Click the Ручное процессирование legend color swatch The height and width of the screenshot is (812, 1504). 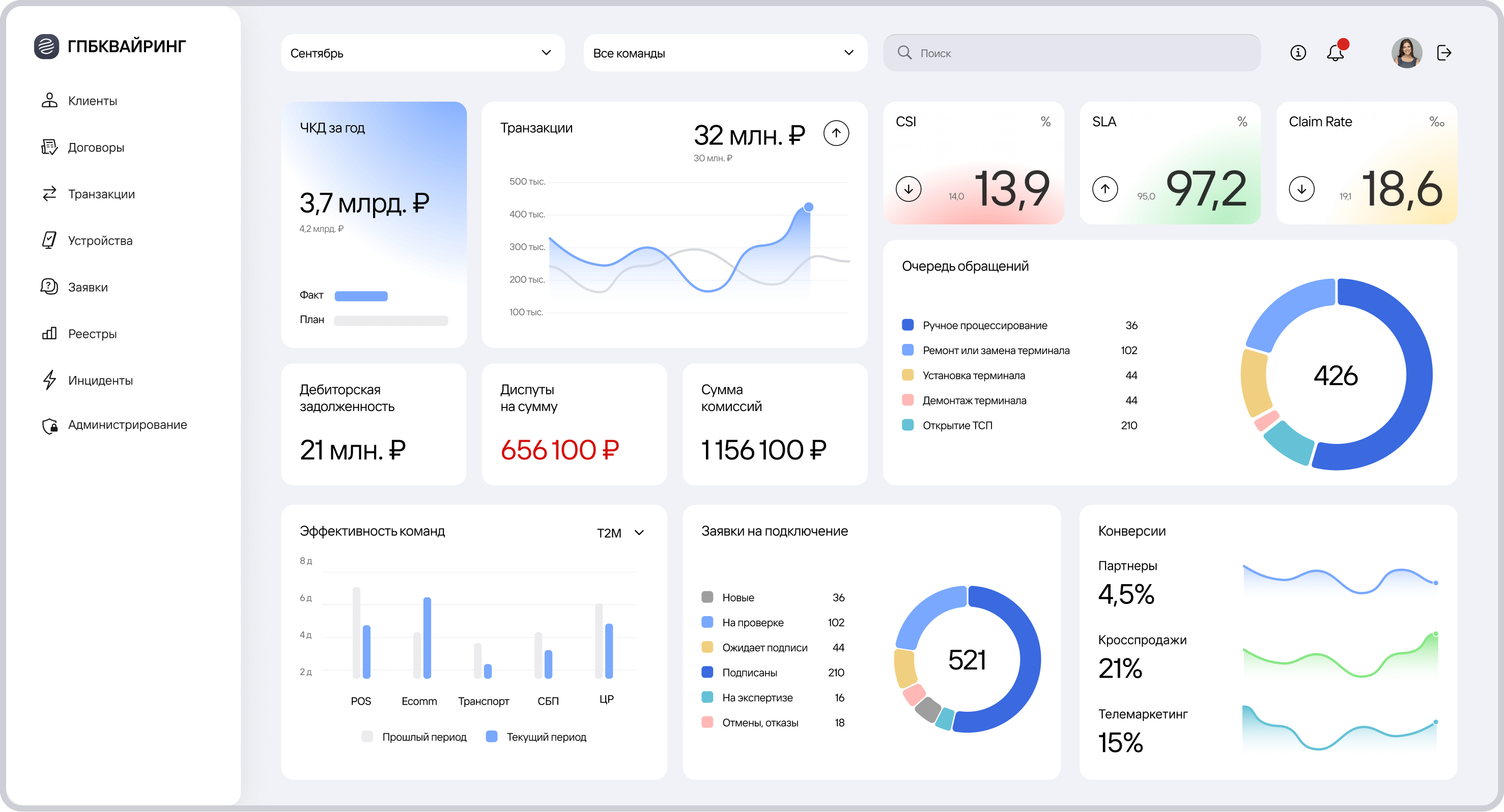click(907, 325)
